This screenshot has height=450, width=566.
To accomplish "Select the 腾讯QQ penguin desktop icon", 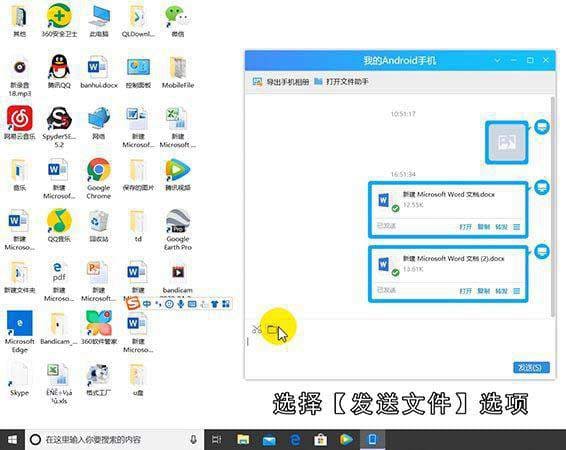I will 59,72.
